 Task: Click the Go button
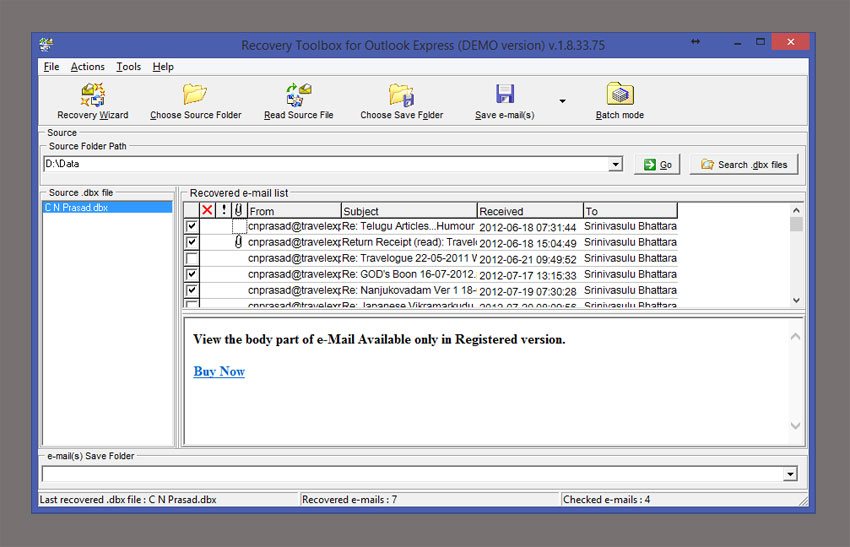(657, 165)
